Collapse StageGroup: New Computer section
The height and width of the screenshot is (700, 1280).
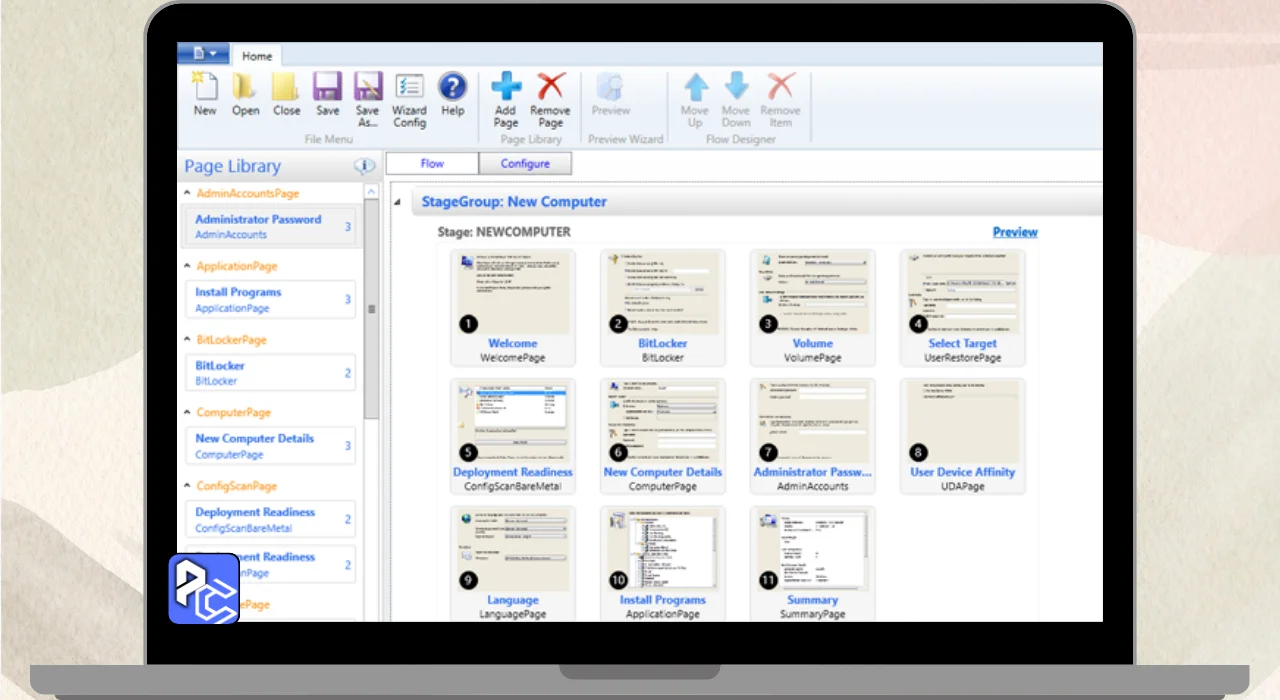click(x=399, y=202)
